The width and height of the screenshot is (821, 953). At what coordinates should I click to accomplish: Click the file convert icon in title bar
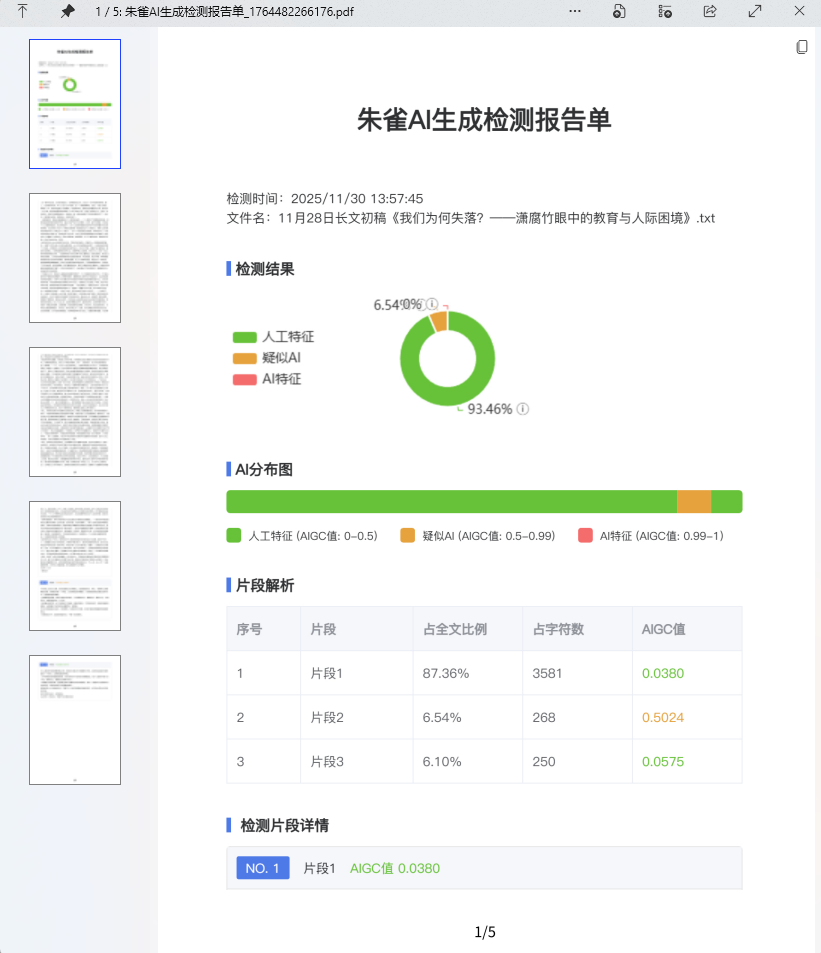(619, 12)
